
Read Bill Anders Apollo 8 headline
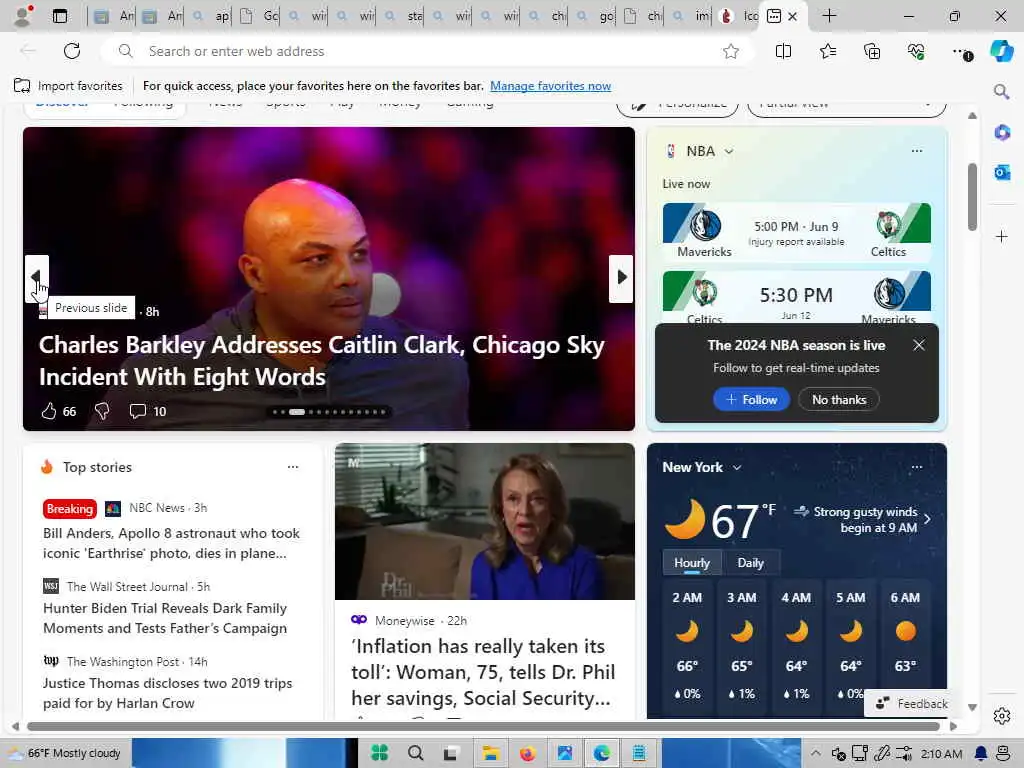tap(171, 543)
